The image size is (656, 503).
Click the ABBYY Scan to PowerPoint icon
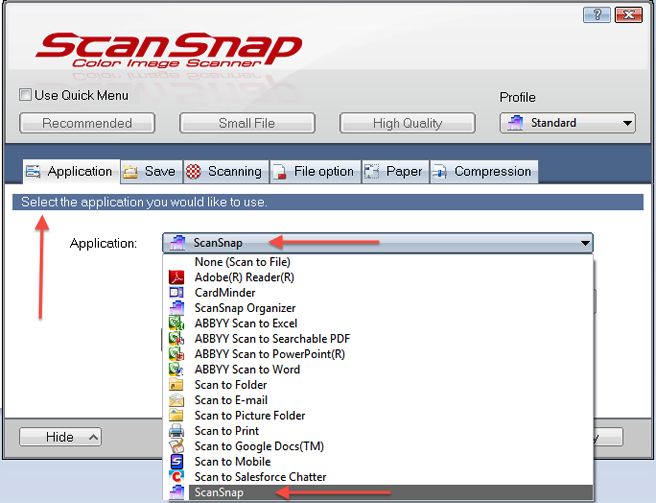point(176,354)
